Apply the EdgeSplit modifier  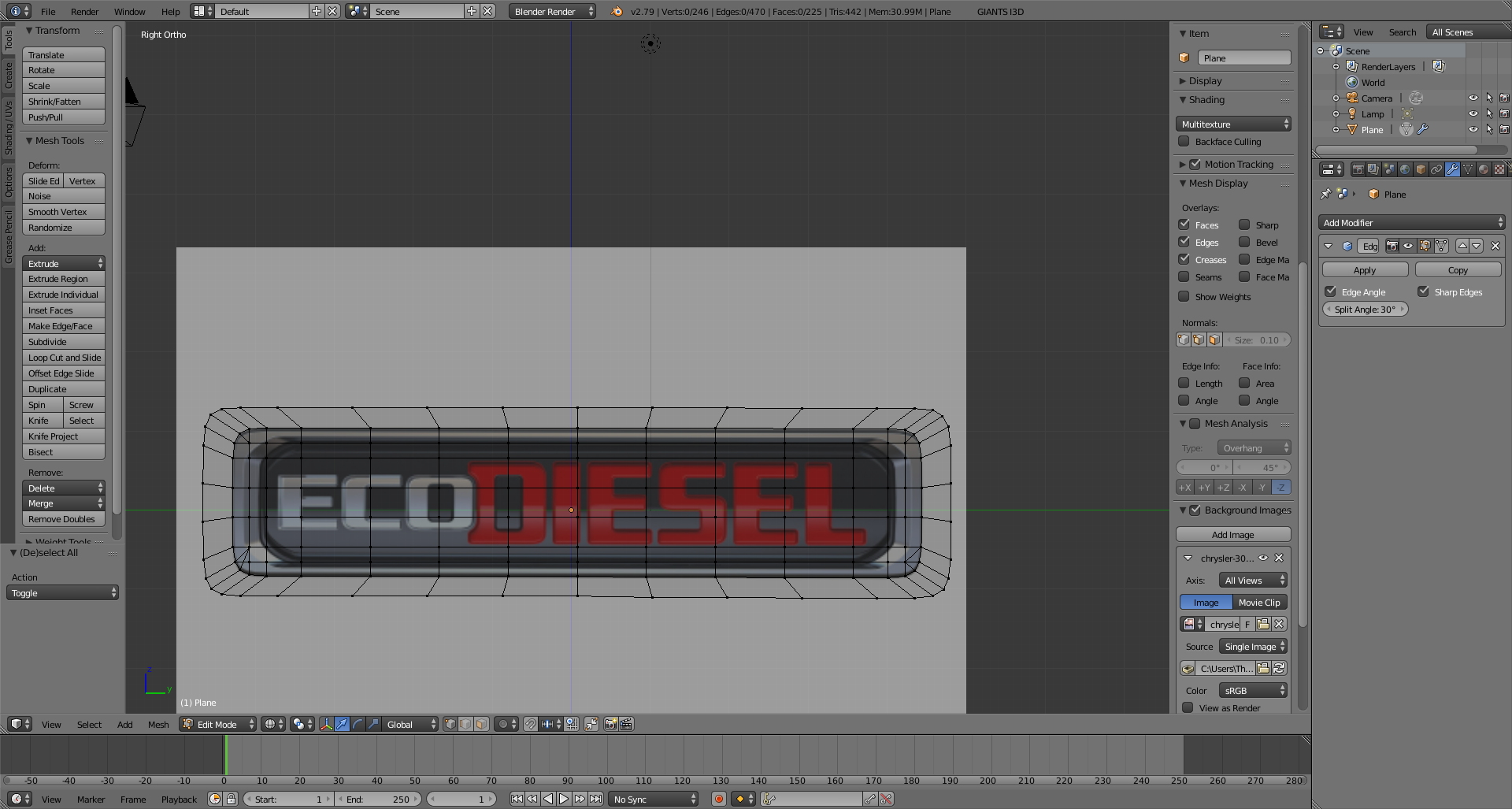(x=1365, y=269)
